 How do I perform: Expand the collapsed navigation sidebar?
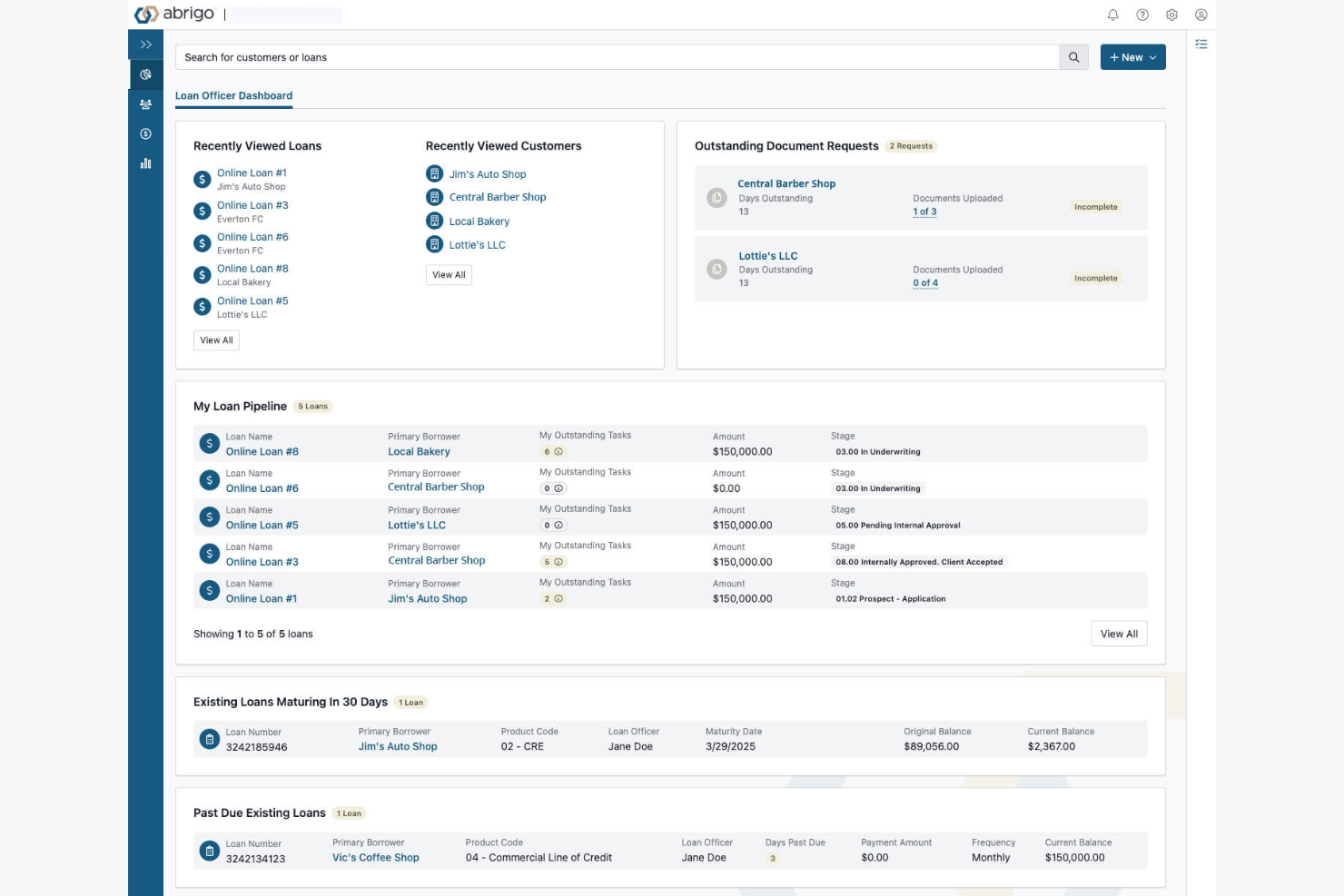tap(145, 44)
